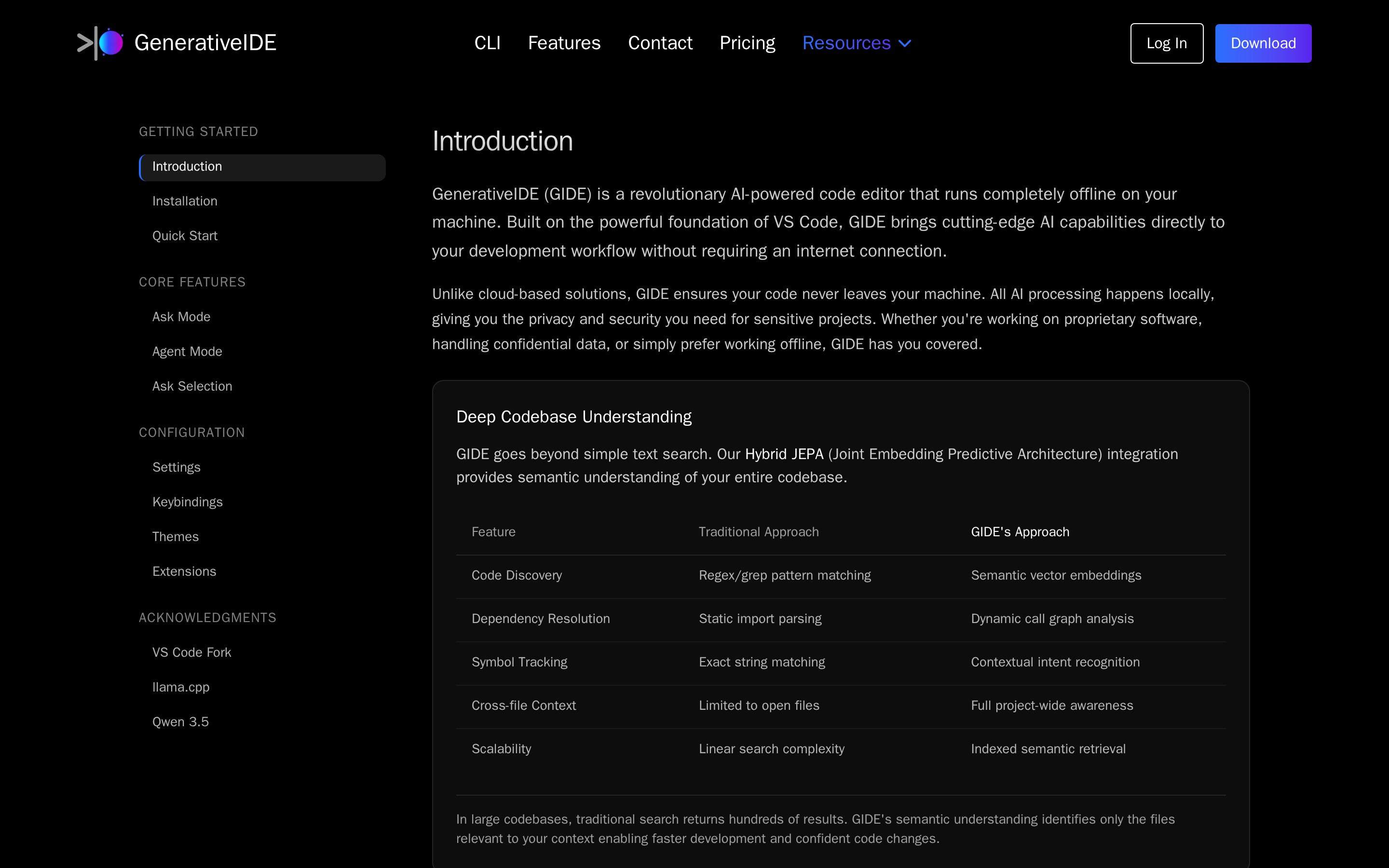The height and width of the screenshot is (868, 1389).
Task: Click the Code Discovery table cell
Action: (x=517, y=575)
